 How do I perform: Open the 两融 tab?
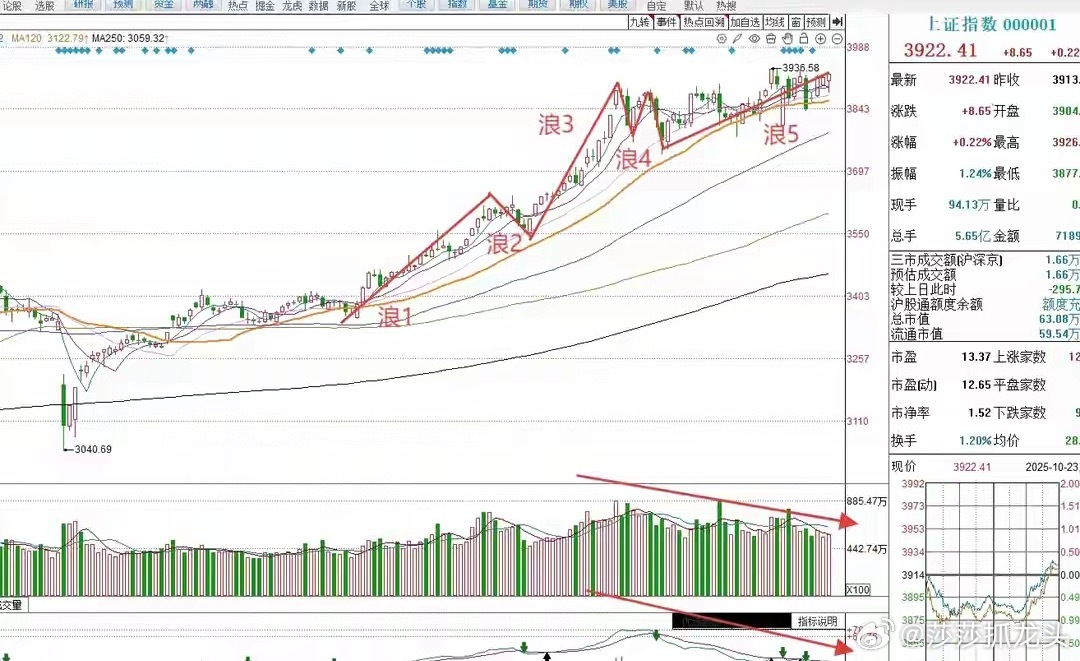tap(202, 4)
